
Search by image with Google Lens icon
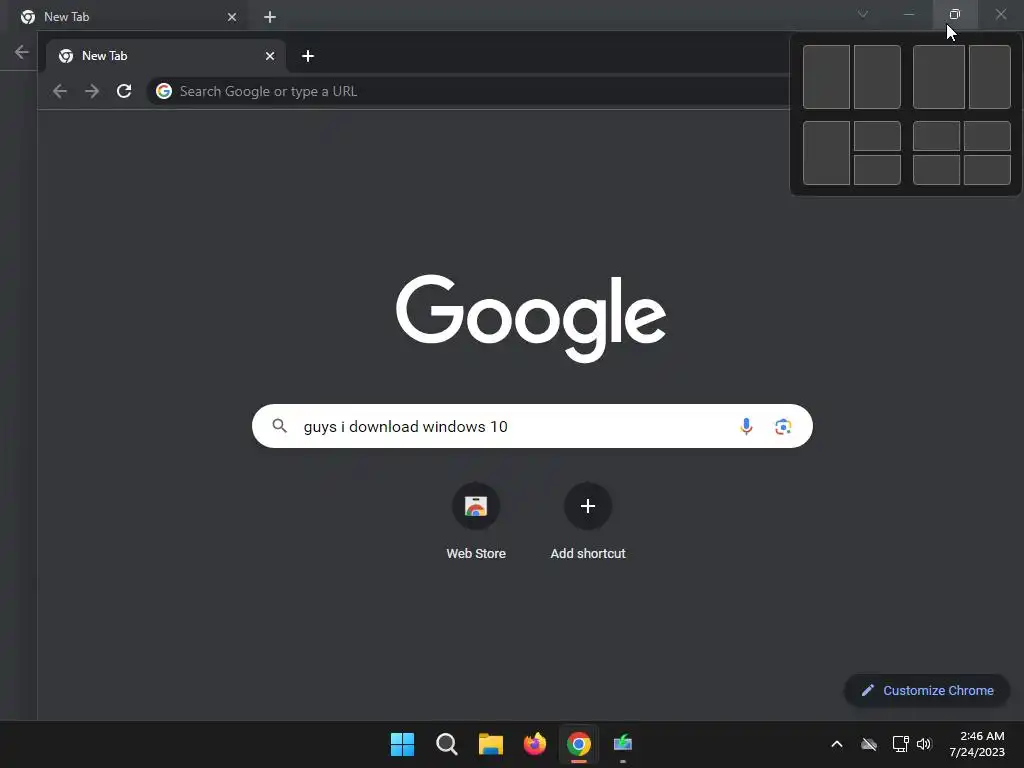click(783, 426)
